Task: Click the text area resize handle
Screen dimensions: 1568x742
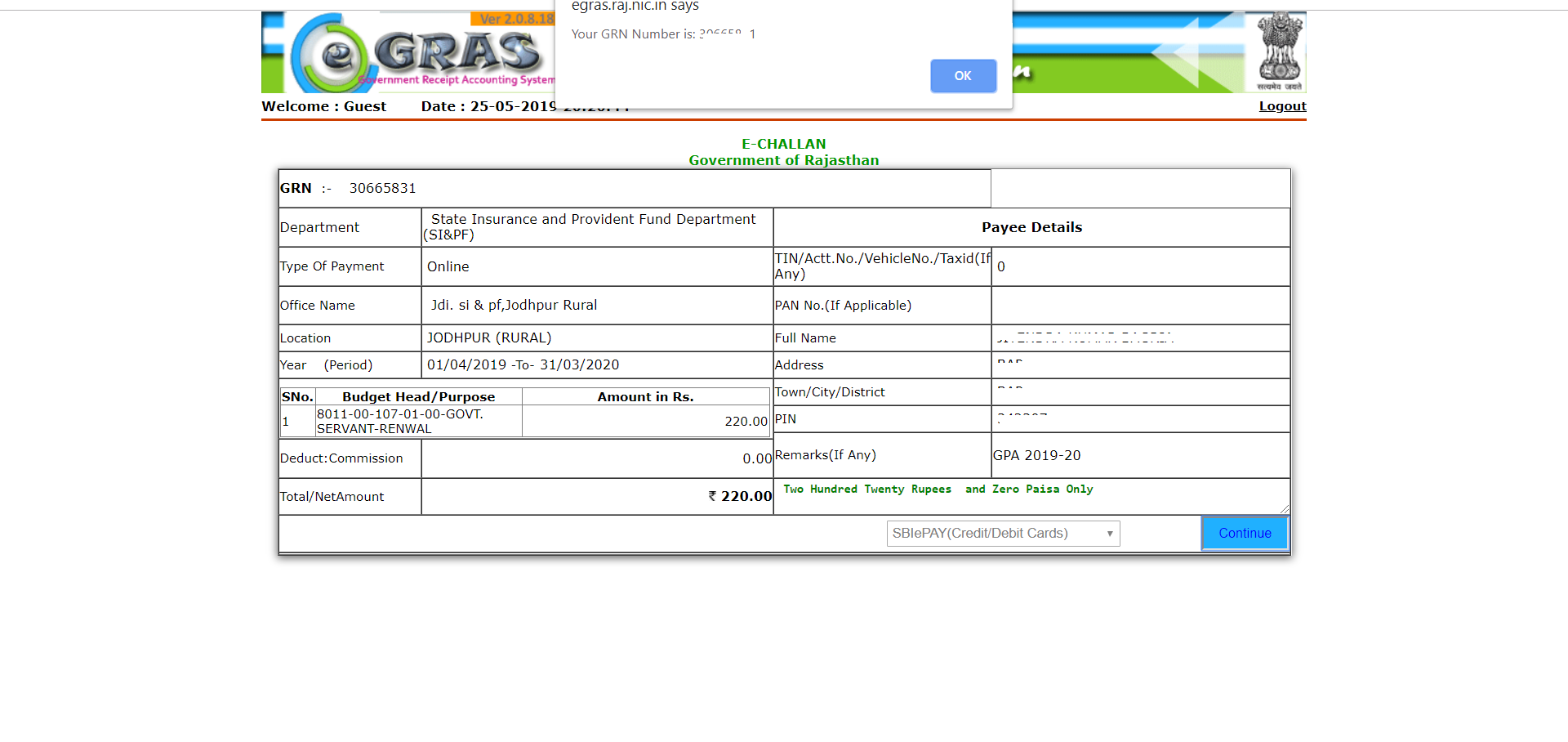Action: pos(1285,509)
